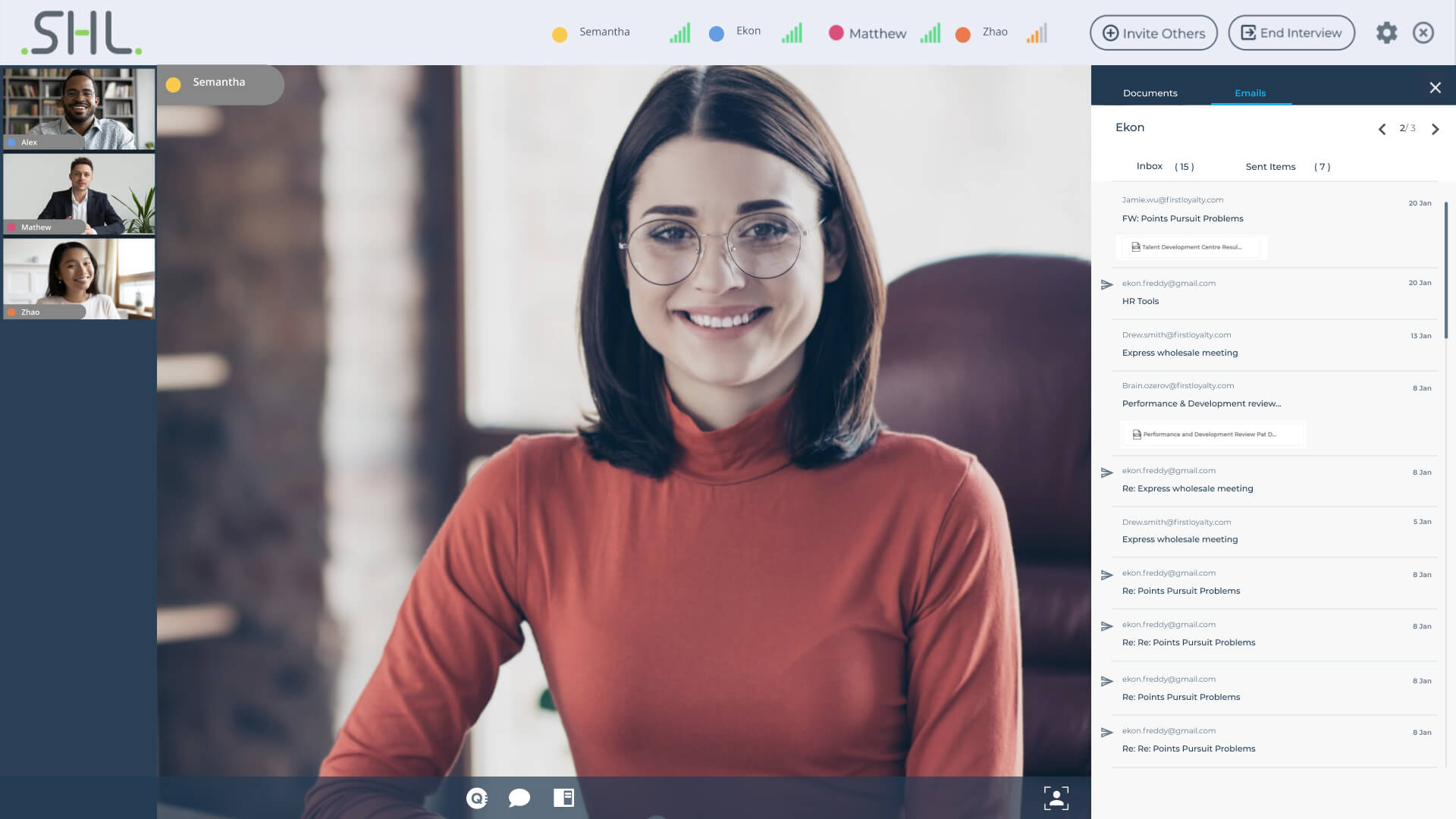Click the email list scrollbar
Viewport: 1456px width, 819px height.
pos(1446,271)
